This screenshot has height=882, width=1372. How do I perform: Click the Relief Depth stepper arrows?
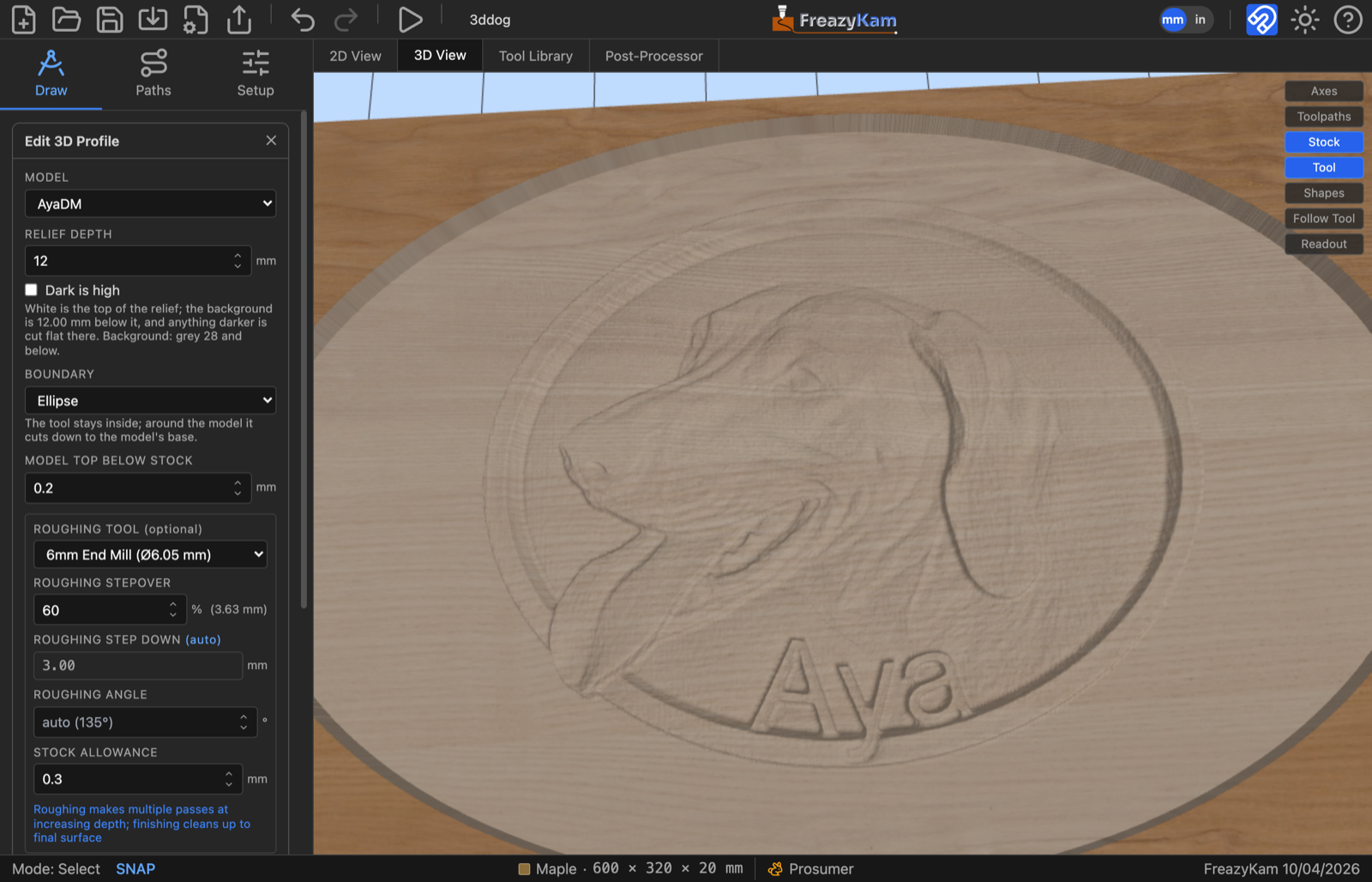238,261
